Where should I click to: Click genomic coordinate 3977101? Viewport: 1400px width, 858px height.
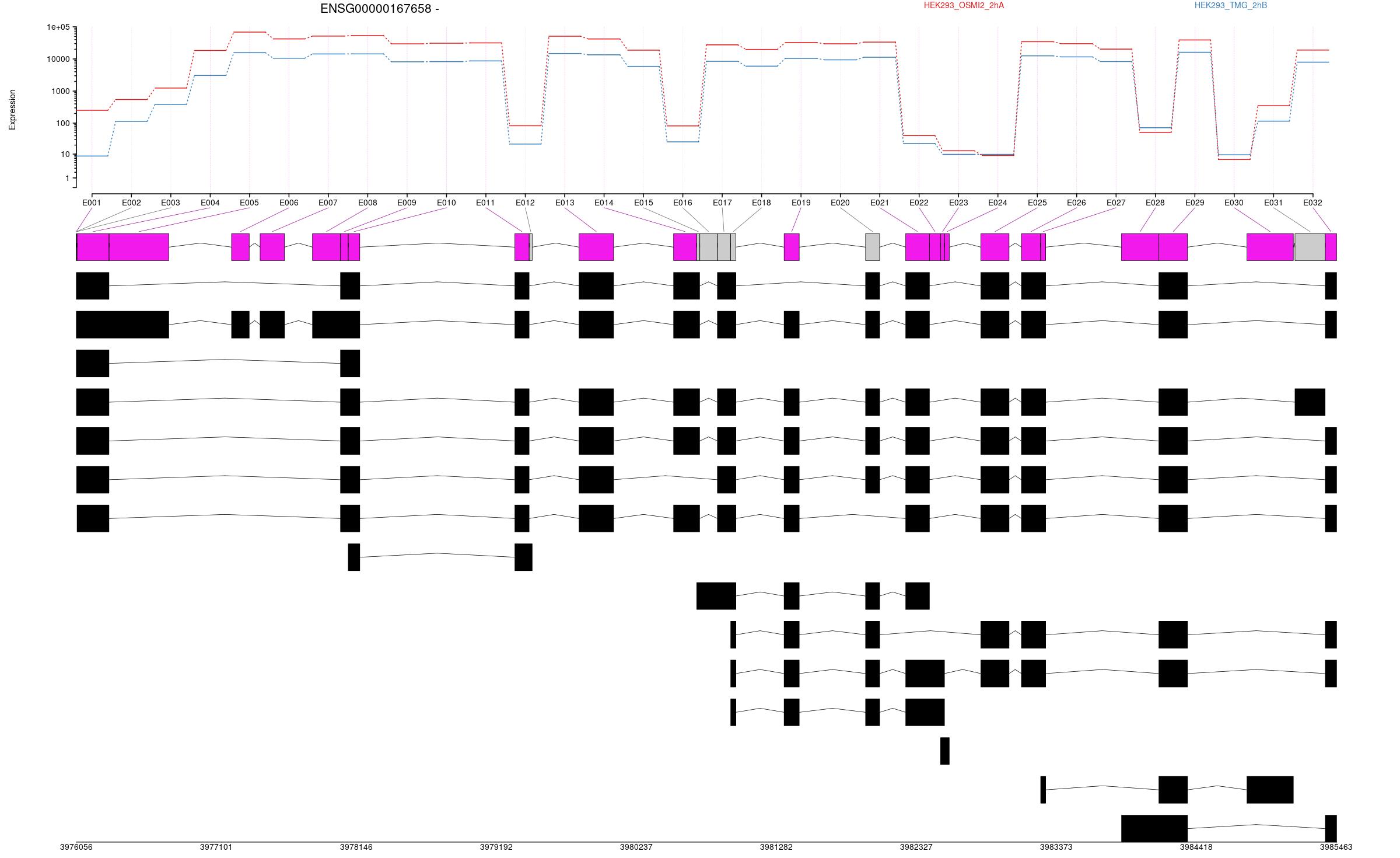click(x=216, y=847)
